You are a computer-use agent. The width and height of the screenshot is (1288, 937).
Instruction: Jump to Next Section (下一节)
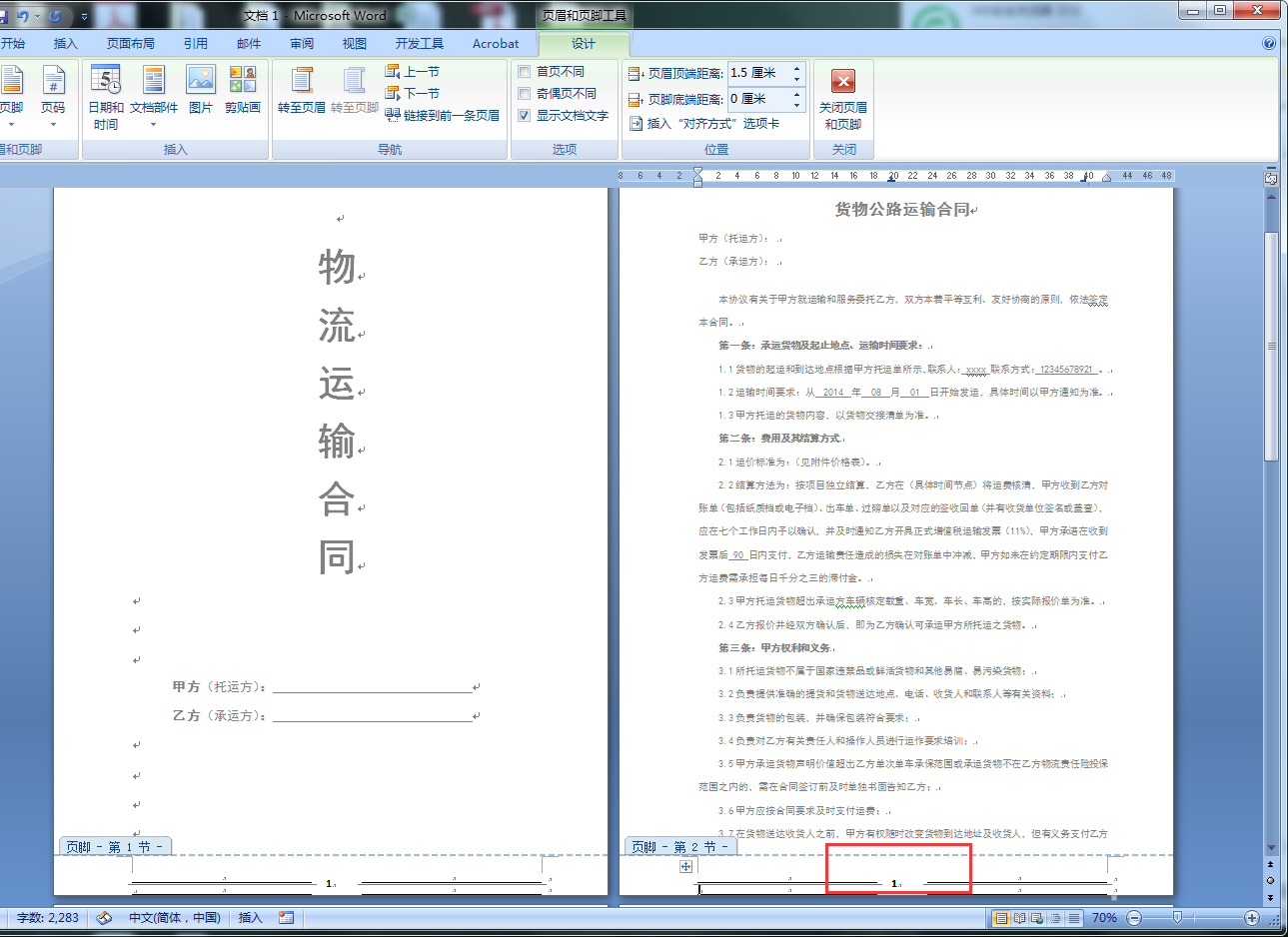tap(413, 93)
